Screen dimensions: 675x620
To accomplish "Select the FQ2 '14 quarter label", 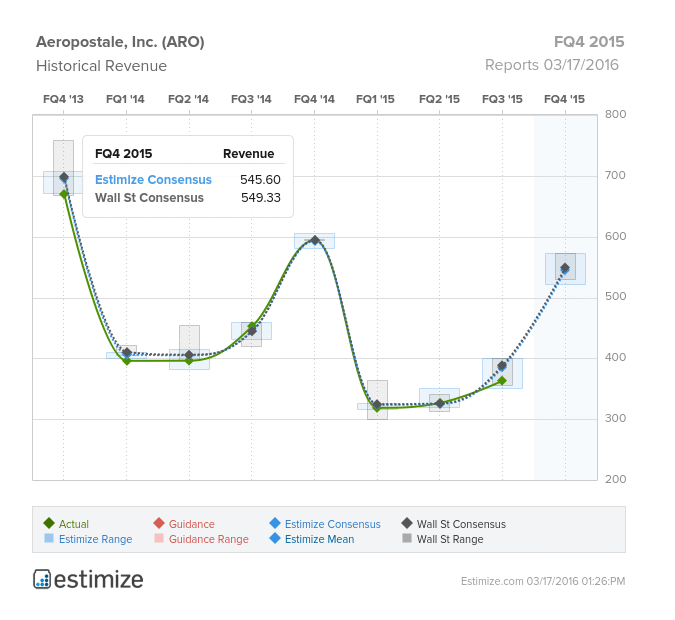I will (x=188, y=99).
